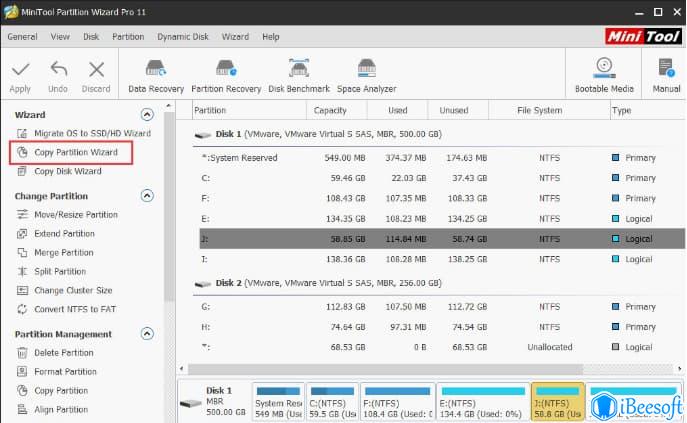687x423 pixels.
Task: Click the Primary color square of C: row
Action: [x=616, y=178]
